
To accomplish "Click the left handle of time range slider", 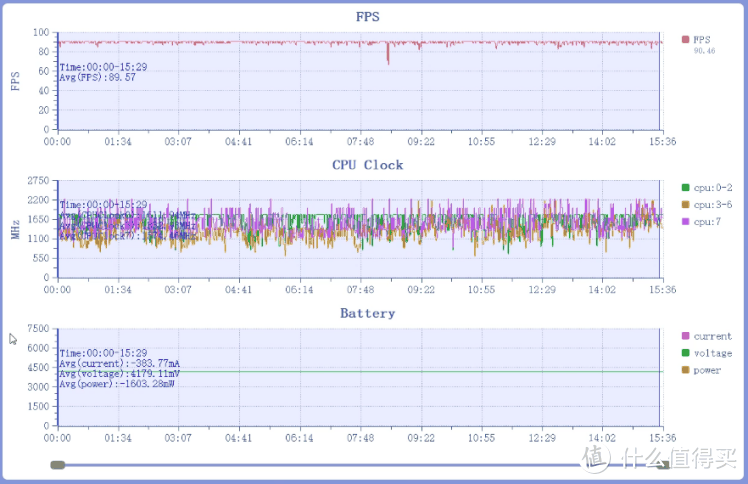I will point(58,464).
